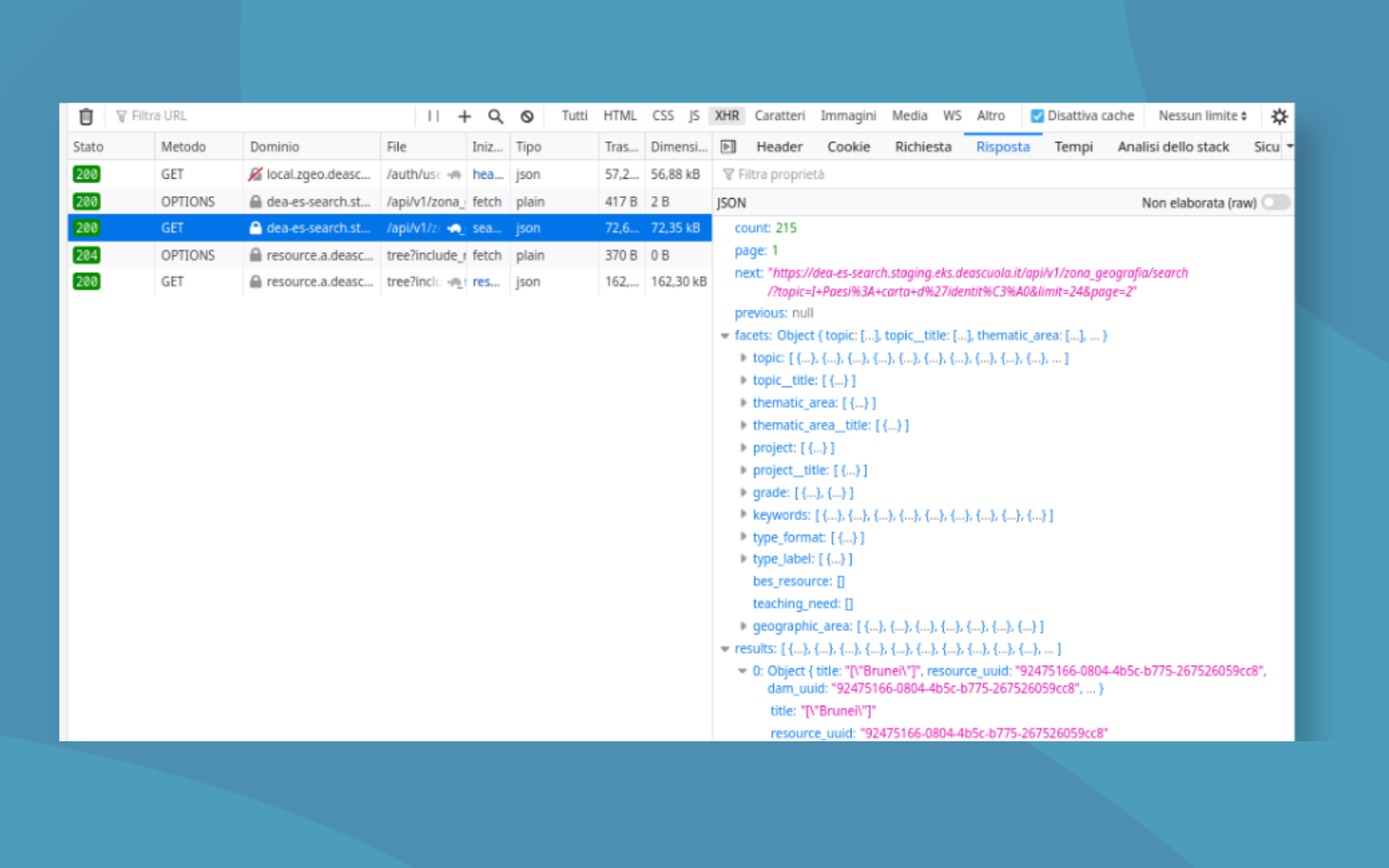Click the lock icon in the selected dea-es-search GET row

point(255,228)
